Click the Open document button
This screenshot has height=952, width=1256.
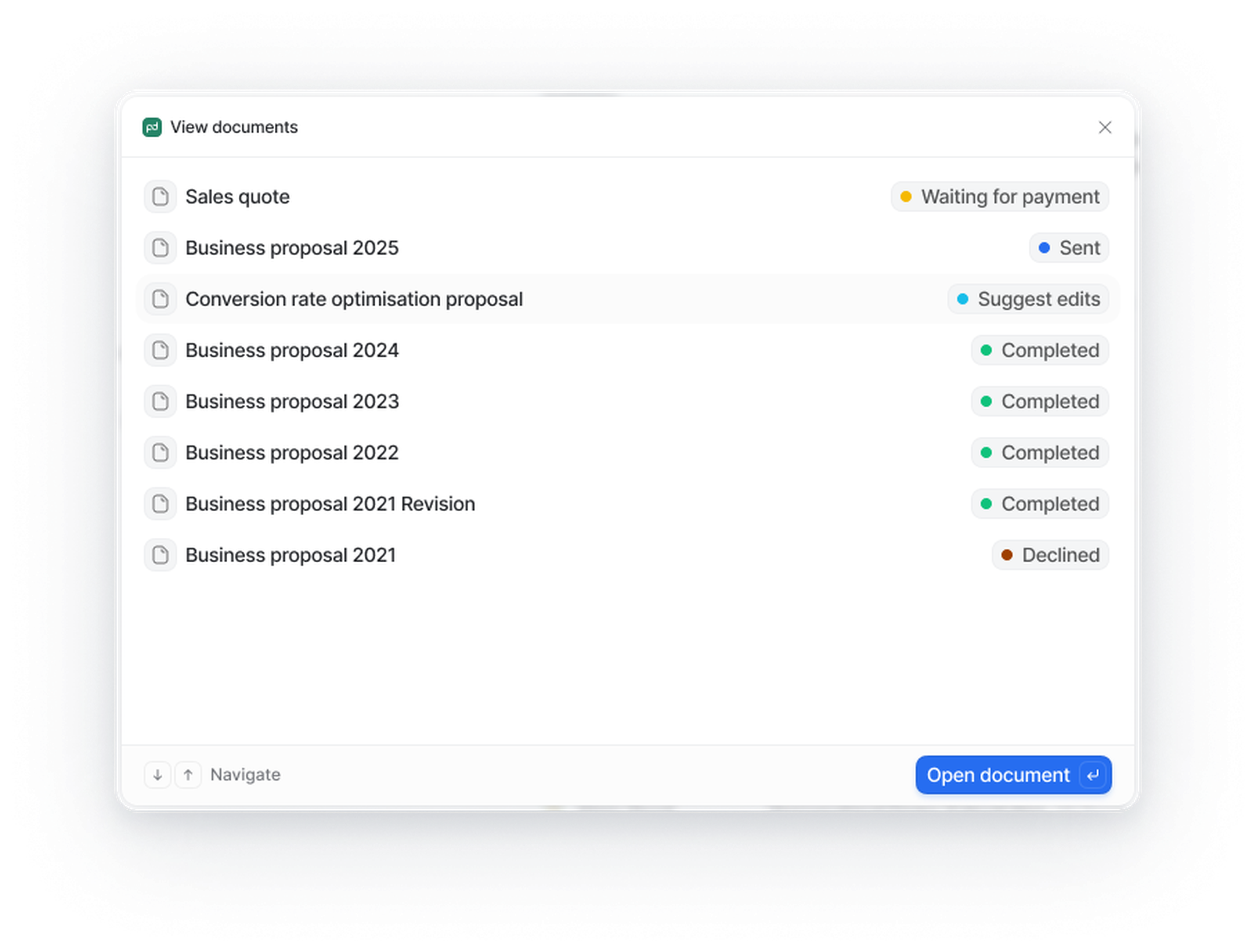[1012, 774]
